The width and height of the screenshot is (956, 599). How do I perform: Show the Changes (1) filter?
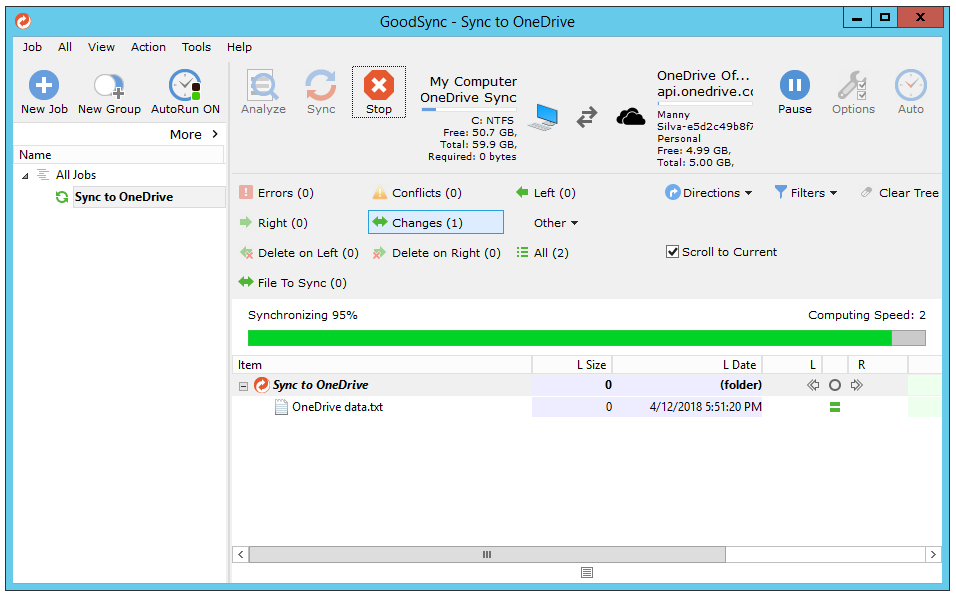[x=435, y=223]
